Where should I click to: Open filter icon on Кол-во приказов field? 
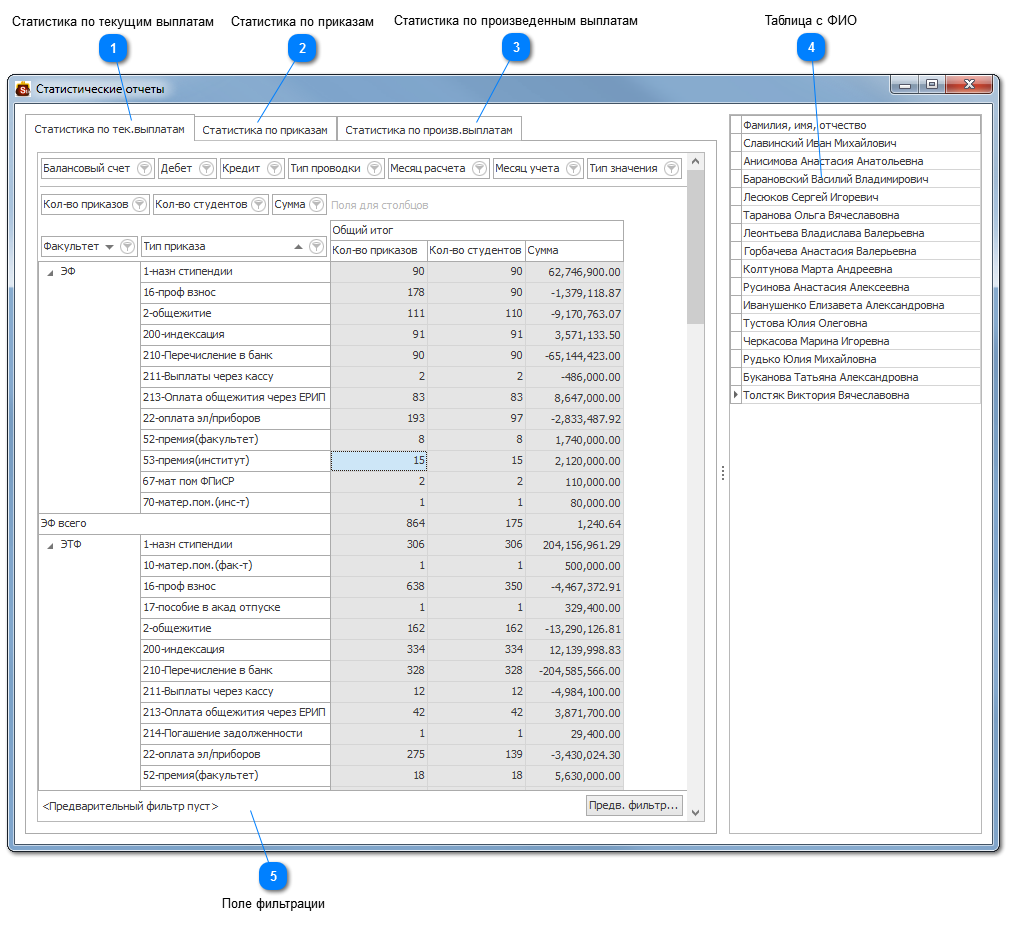[x=140, y=205]
